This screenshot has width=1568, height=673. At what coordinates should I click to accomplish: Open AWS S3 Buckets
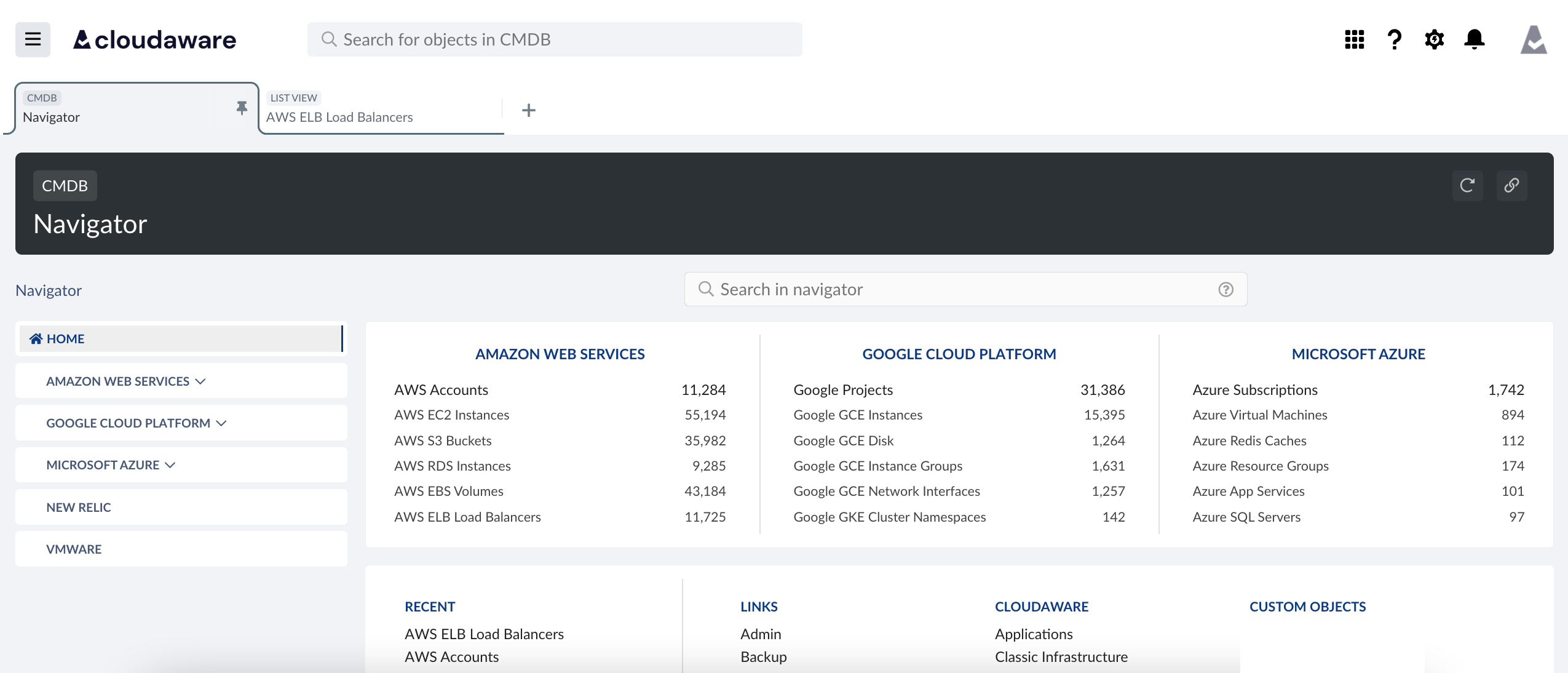point(443,440)
